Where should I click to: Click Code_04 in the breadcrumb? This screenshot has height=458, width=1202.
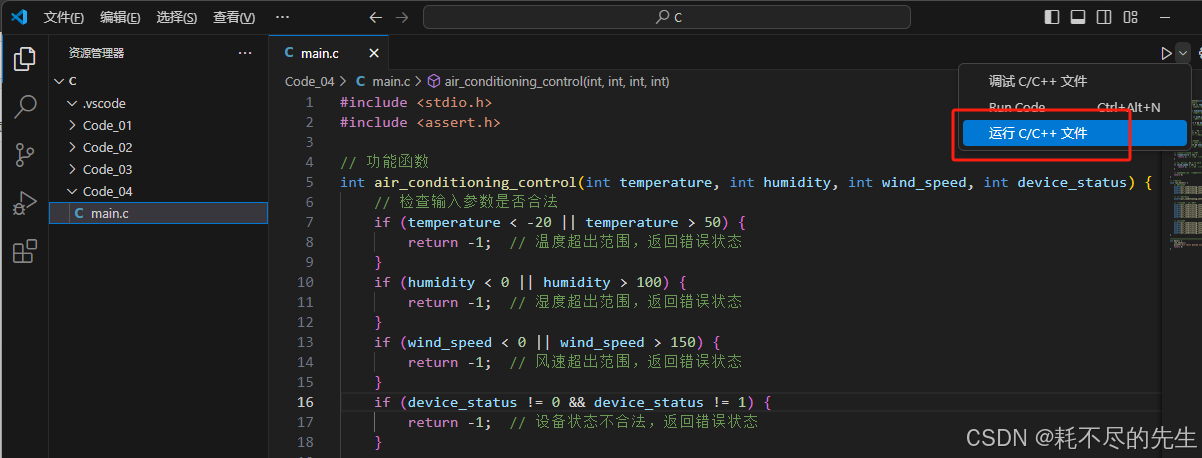(309, 82)
